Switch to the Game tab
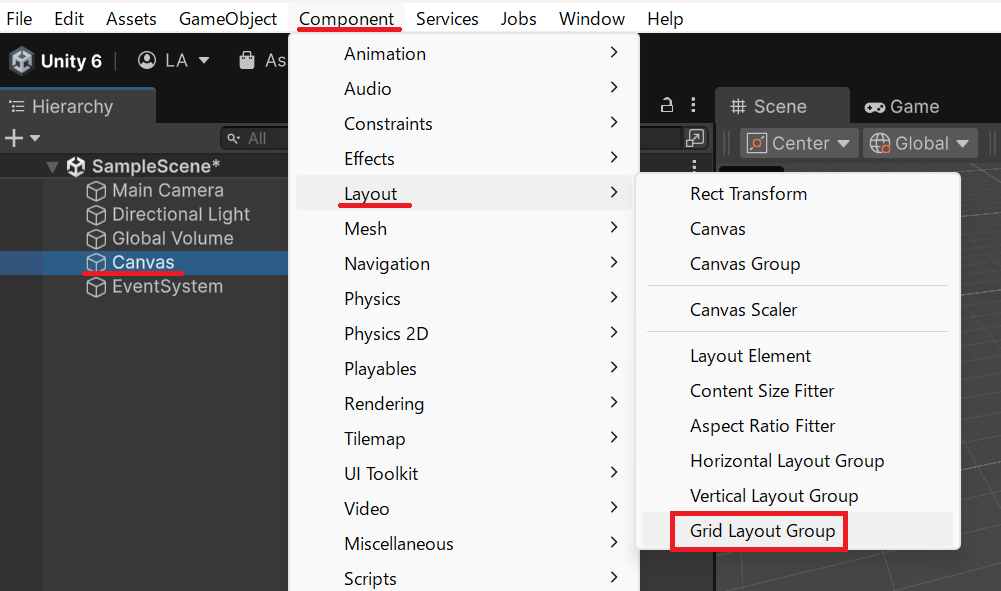 902,107
